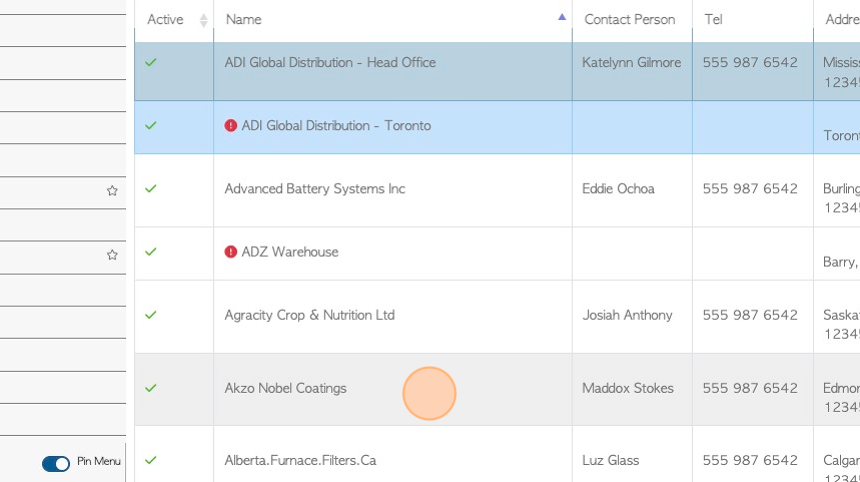Click active checkmark for Advanced Battery Systems Inc
This screenshot has width=860, height=482.
click(151, 189)
